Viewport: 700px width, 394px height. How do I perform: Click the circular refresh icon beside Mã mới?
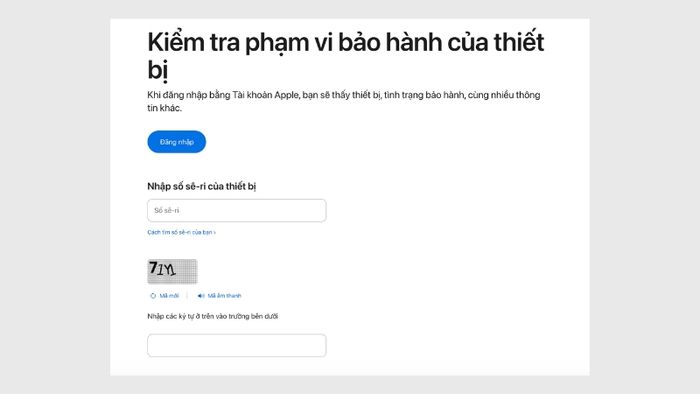pyautogui.click(x=153, y=296)
